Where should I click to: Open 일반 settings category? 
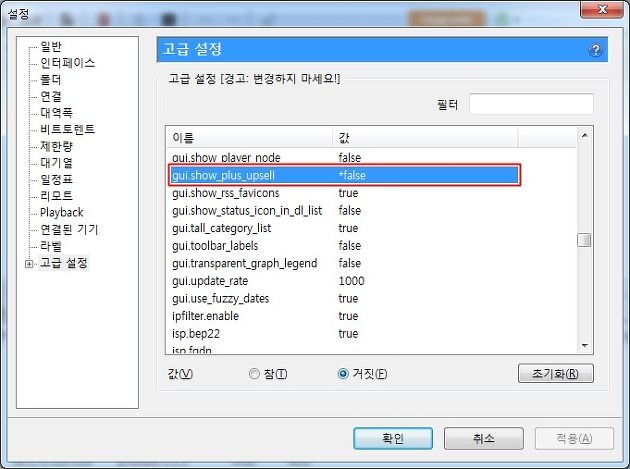coord(51,47)
